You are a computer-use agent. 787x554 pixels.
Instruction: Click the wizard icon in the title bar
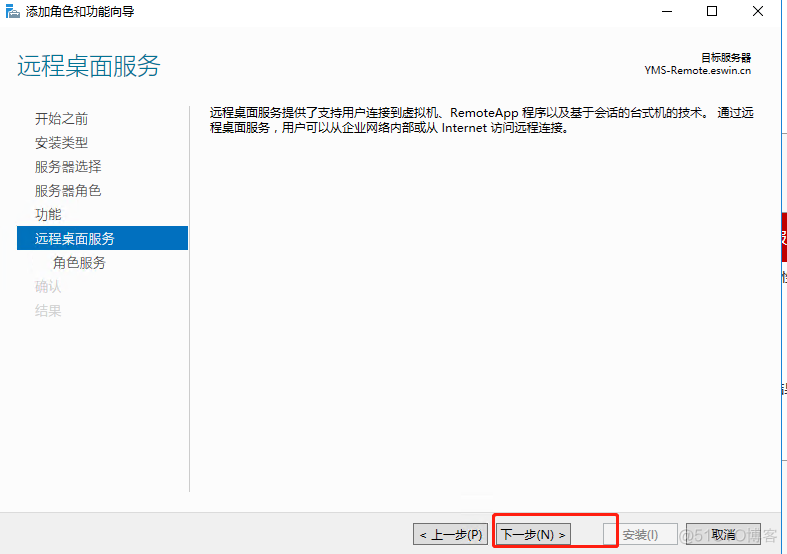pos(13,12)
